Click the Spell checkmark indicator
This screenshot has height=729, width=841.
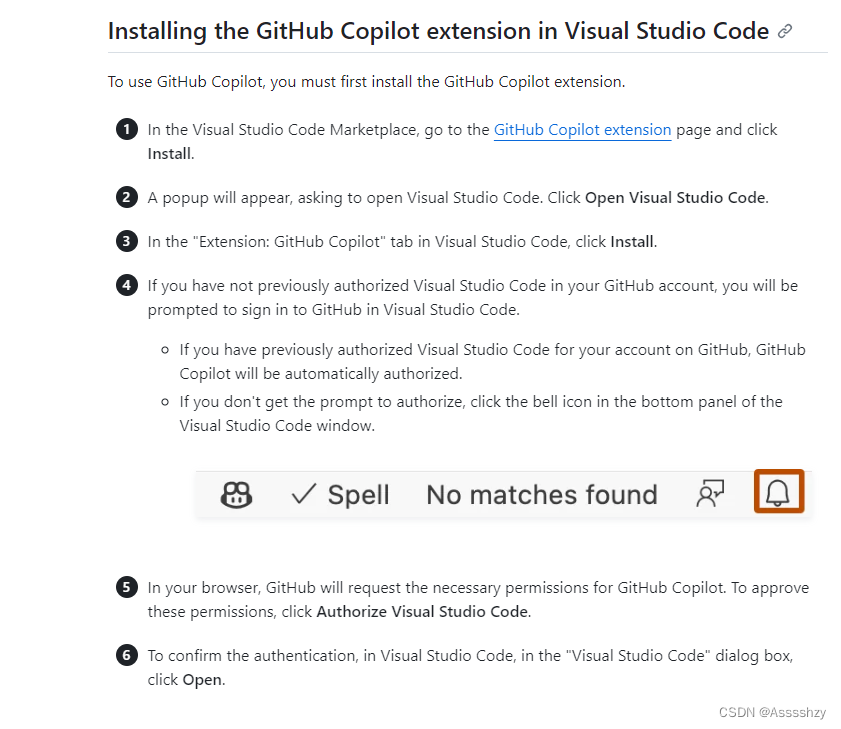pyautogui.click(x=301, y=493)
